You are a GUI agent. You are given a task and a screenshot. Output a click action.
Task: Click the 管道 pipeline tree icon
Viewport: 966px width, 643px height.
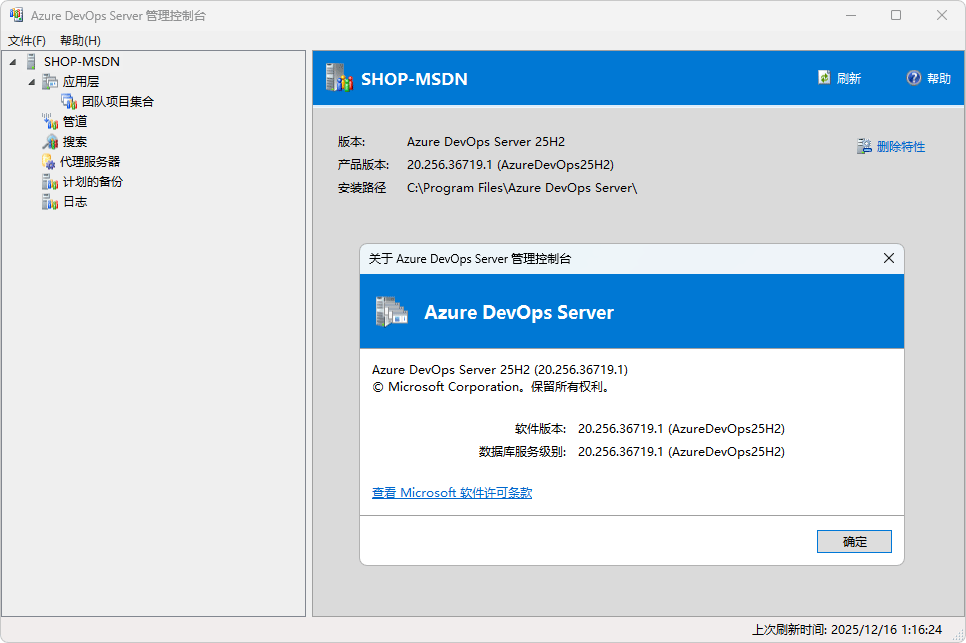click(50, 122)
